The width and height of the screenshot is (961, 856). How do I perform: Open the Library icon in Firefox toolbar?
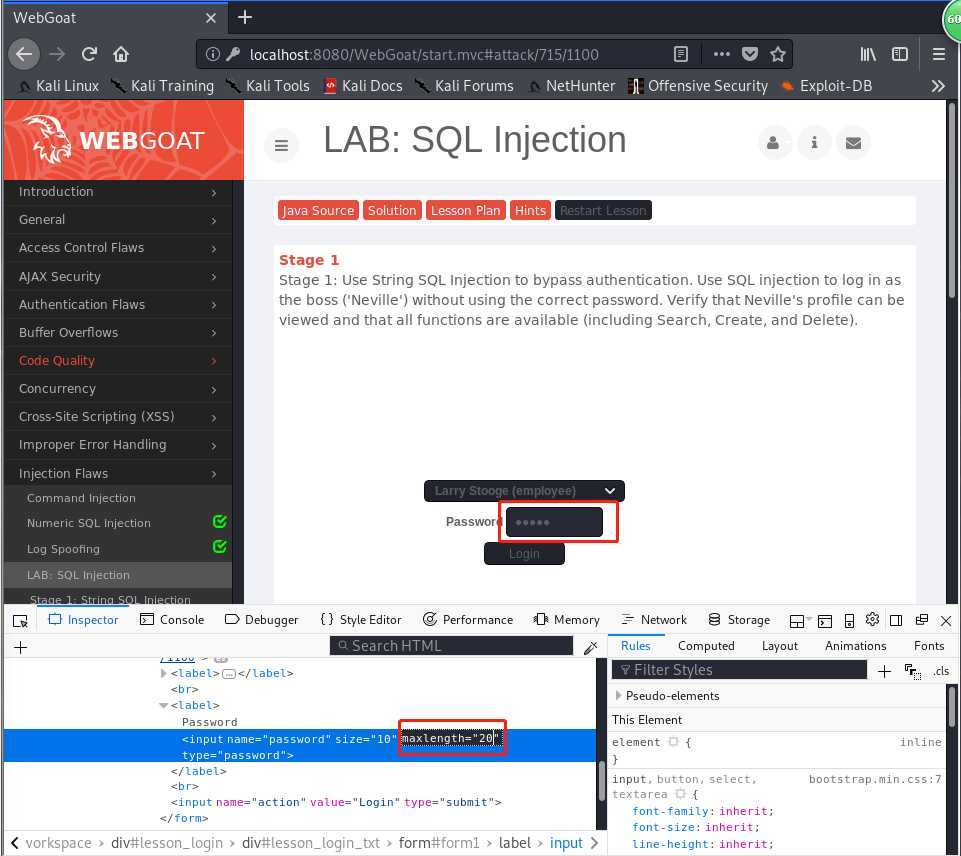pyautogui.click(x=868, y=55)
